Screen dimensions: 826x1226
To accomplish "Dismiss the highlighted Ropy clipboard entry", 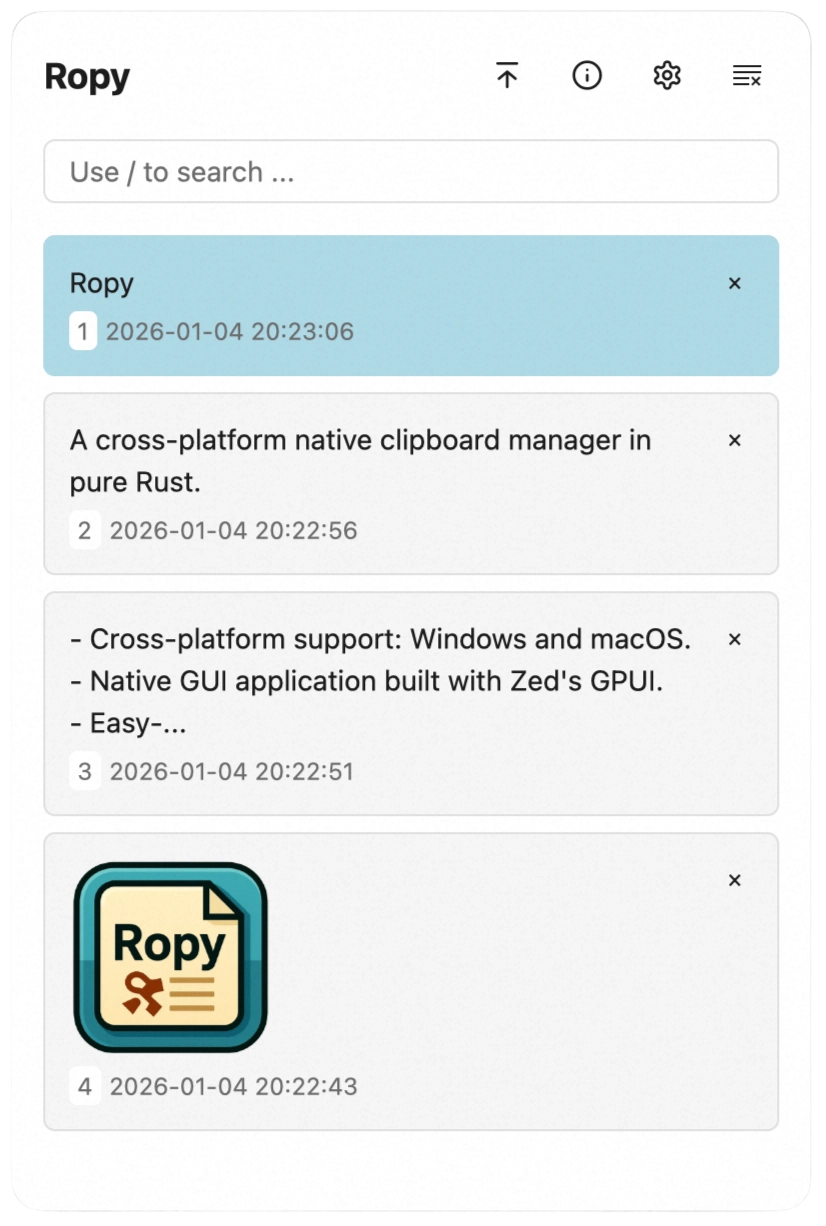I will pos(735,284).
